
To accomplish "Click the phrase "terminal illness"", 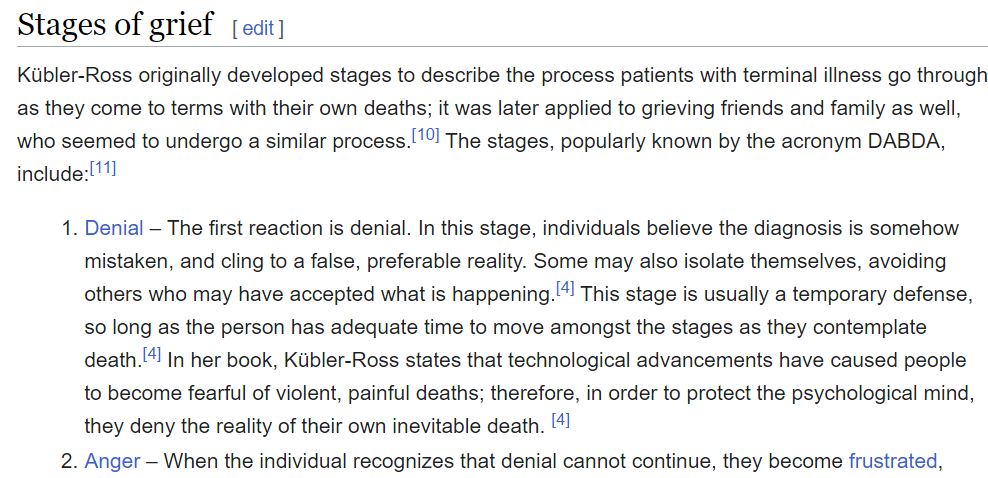I will point(732,77).
